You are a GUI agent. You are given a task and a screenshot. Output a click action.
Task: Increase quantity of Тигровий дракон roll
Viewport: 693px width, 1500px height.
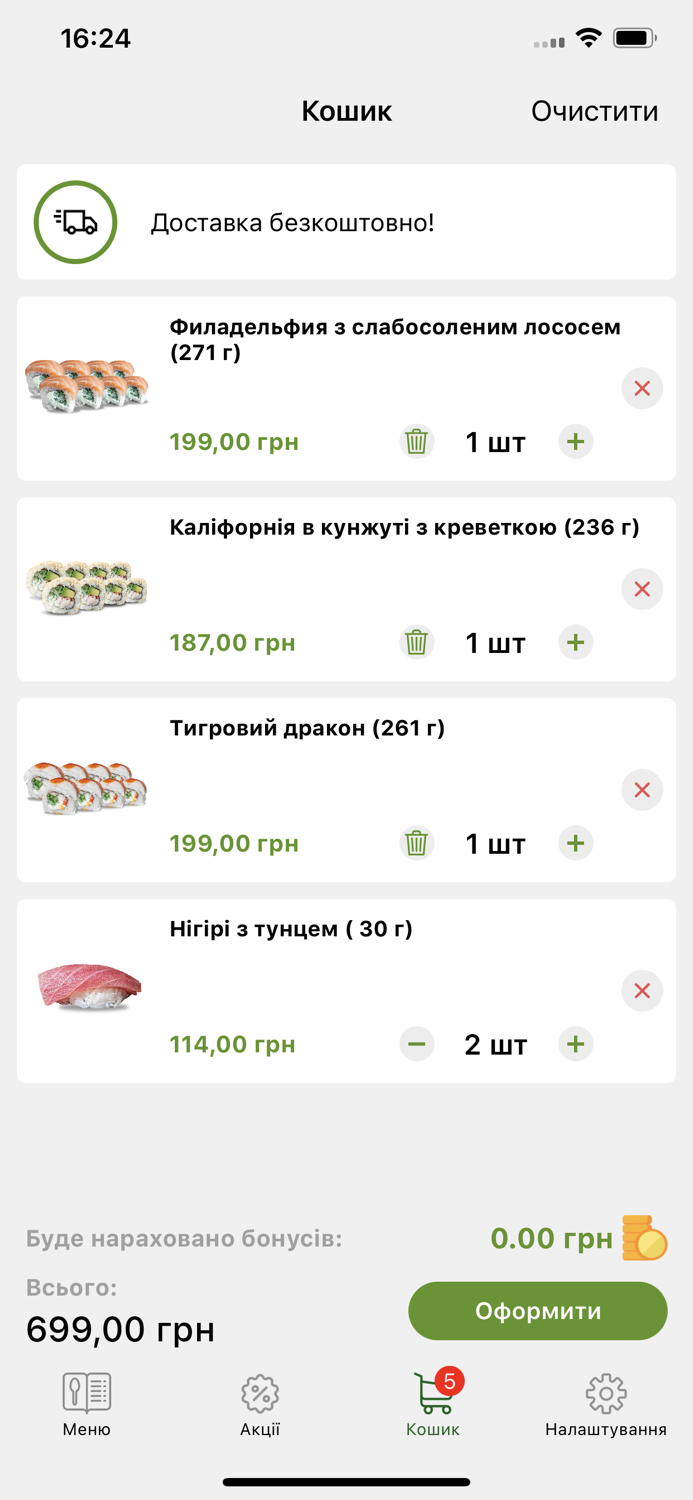575,843
